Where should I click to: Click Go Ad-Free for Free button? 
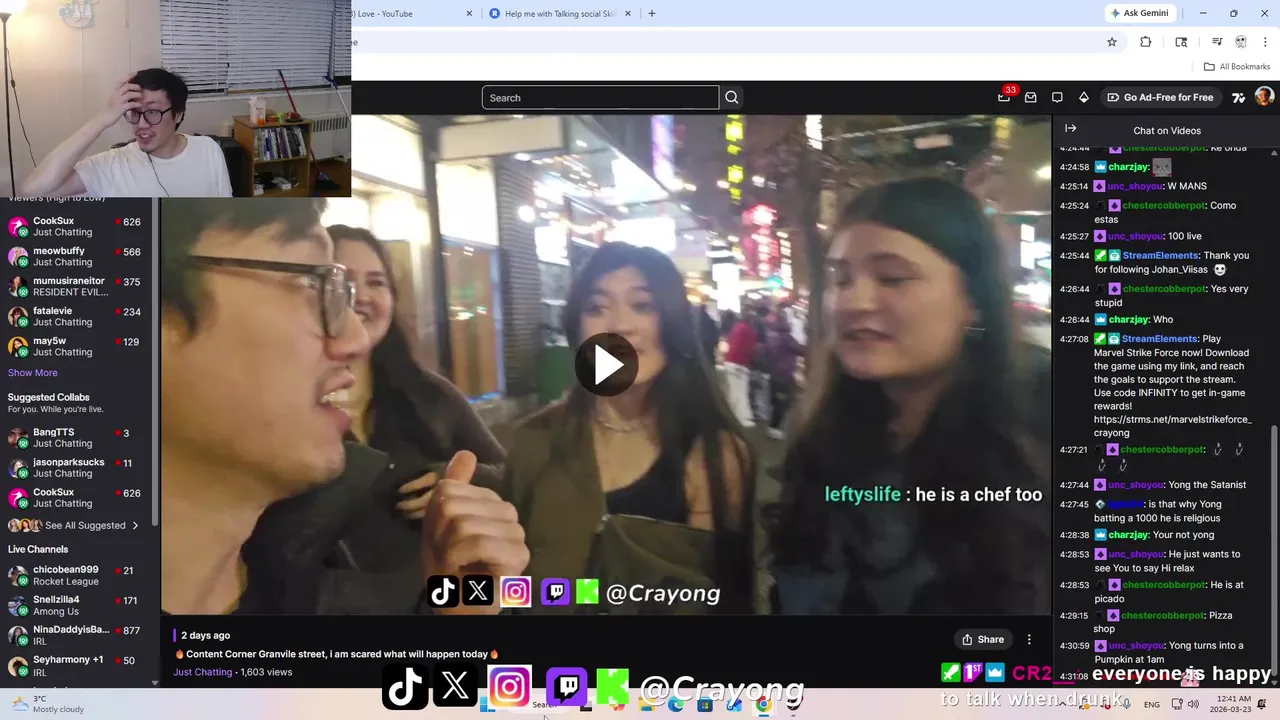click(1160, 97)
